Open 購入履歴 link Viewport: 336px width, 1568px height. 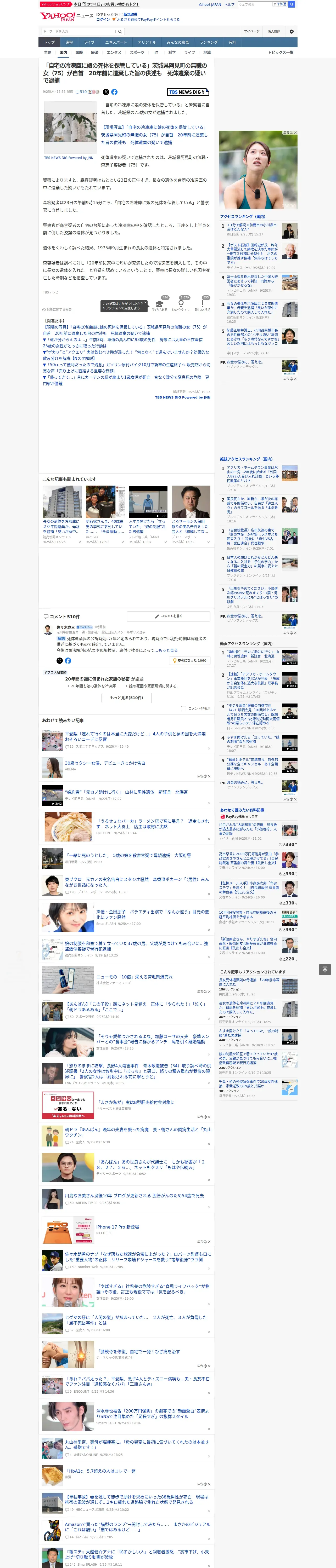(x=274, y=31)
